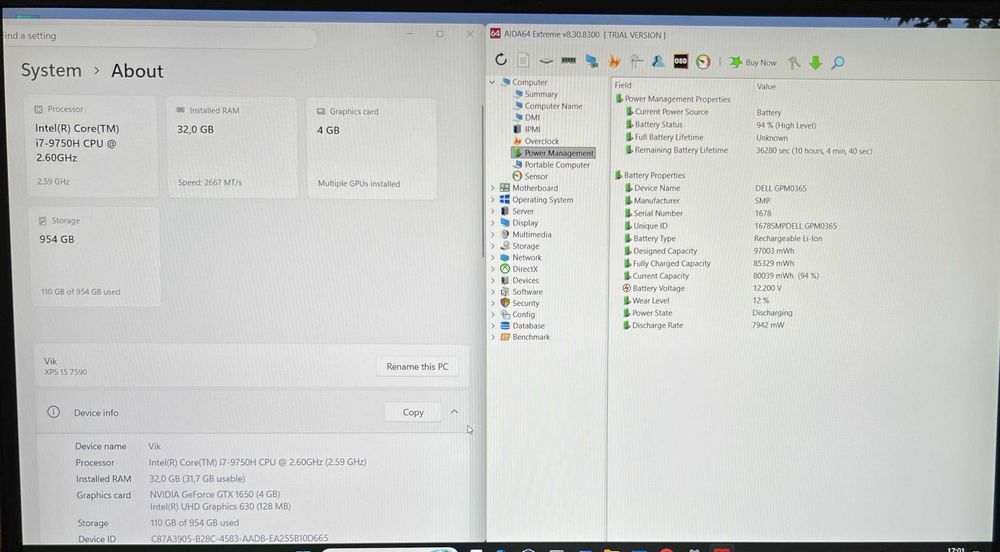Open the Sensor tree item
The height and width of the screenshot is (552, 1000).
536,176
